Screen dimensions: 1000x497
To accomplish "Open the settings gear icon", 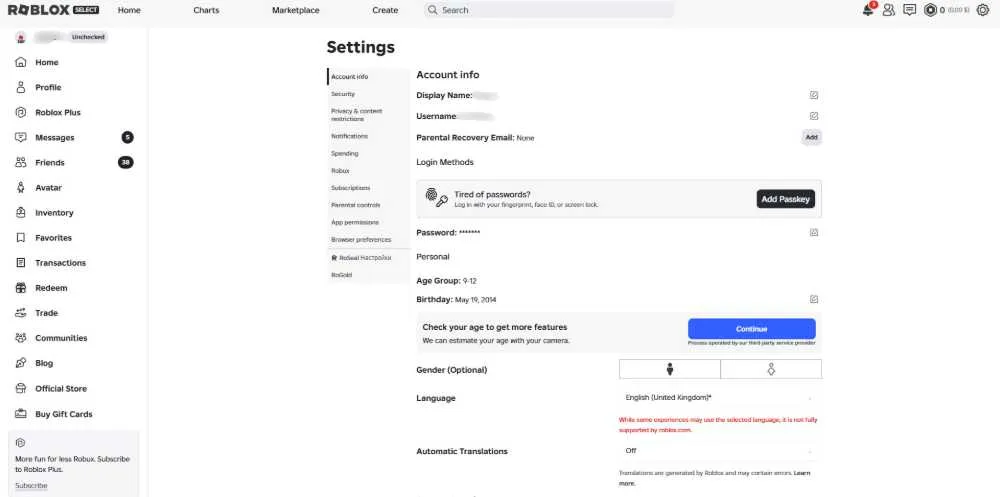I will (982, 10).
